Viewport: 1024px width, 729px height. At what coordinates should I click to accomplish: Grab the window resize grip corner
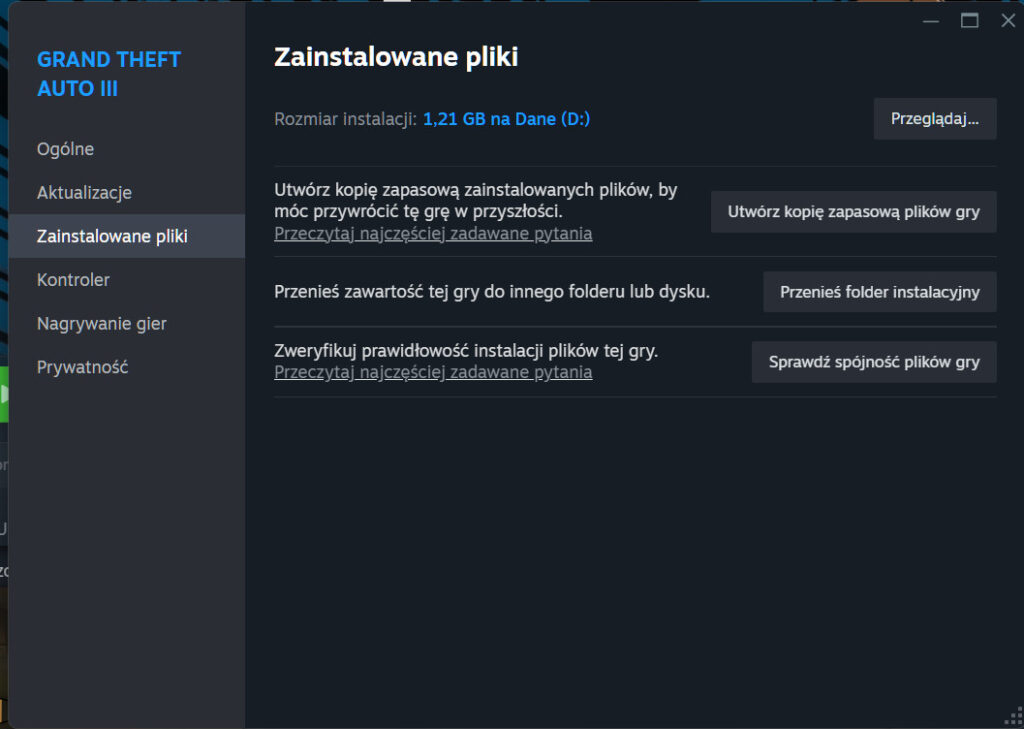pos(1012,717)
